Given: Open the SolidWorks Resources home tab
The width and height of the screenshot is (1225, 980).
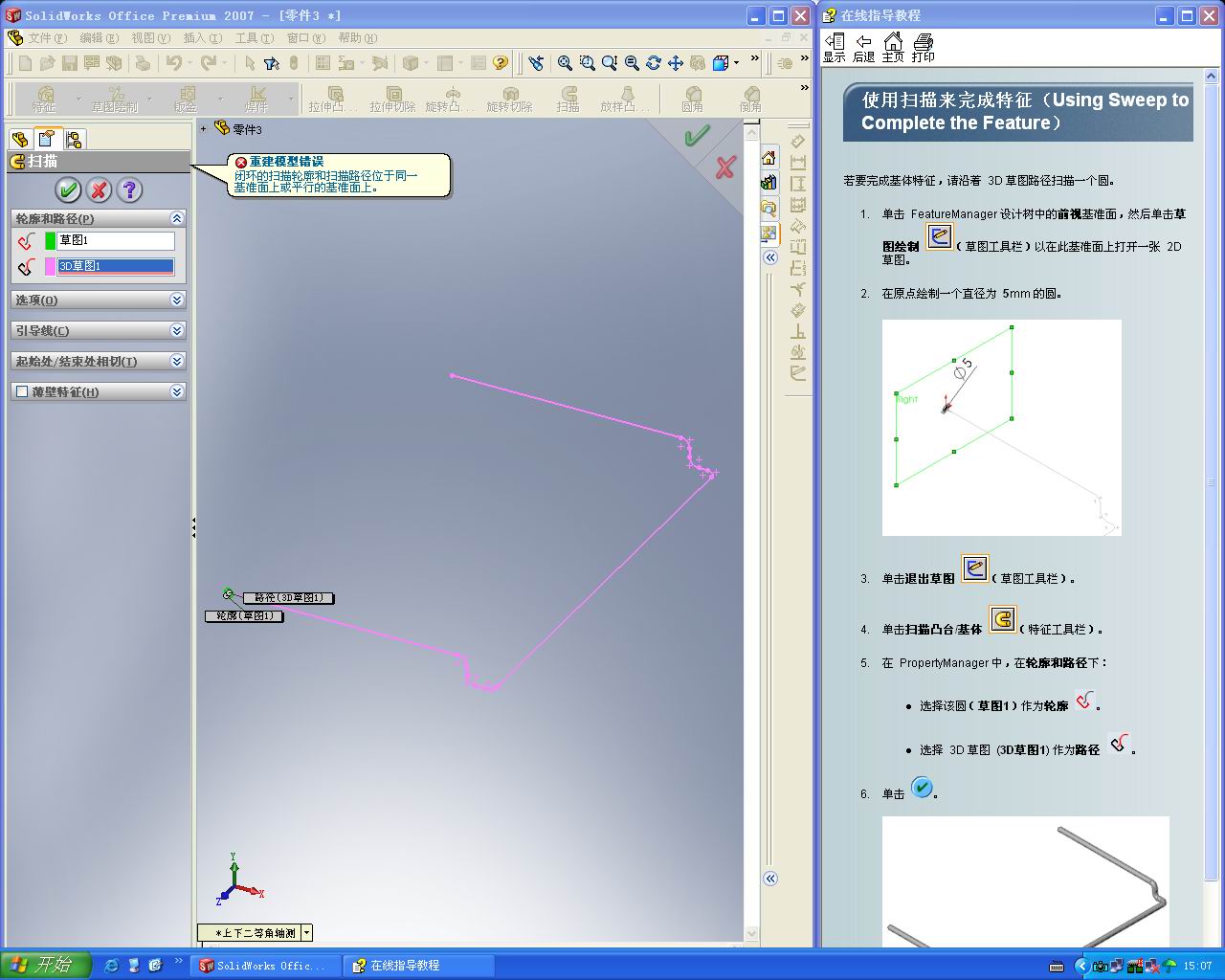Looking at the screenshot, I should (768, 158).
